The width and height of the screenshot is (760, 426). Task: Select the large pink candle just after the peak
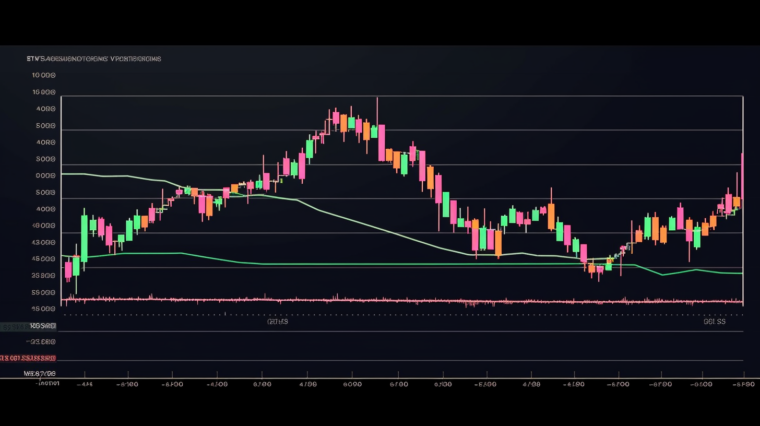tap(381, 141)
